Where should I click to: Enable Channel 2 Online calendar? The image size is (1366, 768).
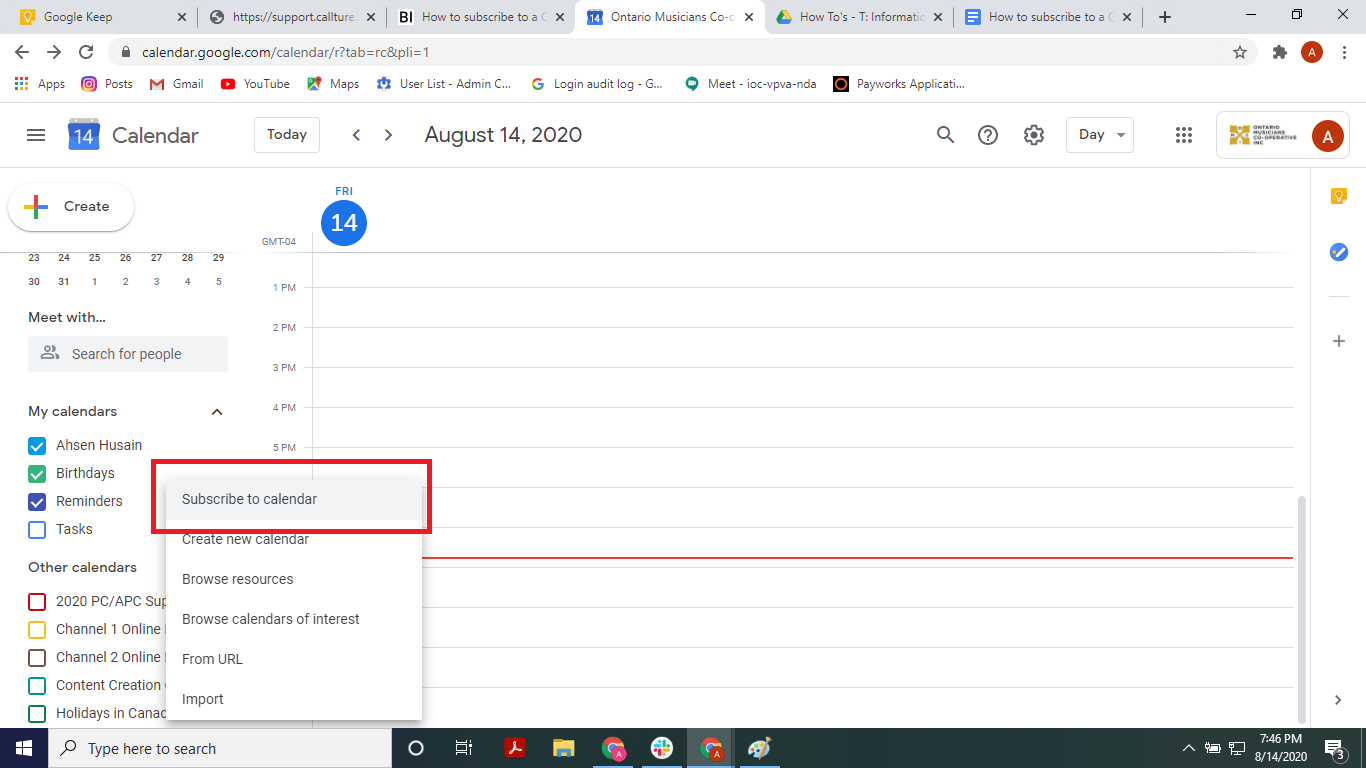click(x=37, y=658)
